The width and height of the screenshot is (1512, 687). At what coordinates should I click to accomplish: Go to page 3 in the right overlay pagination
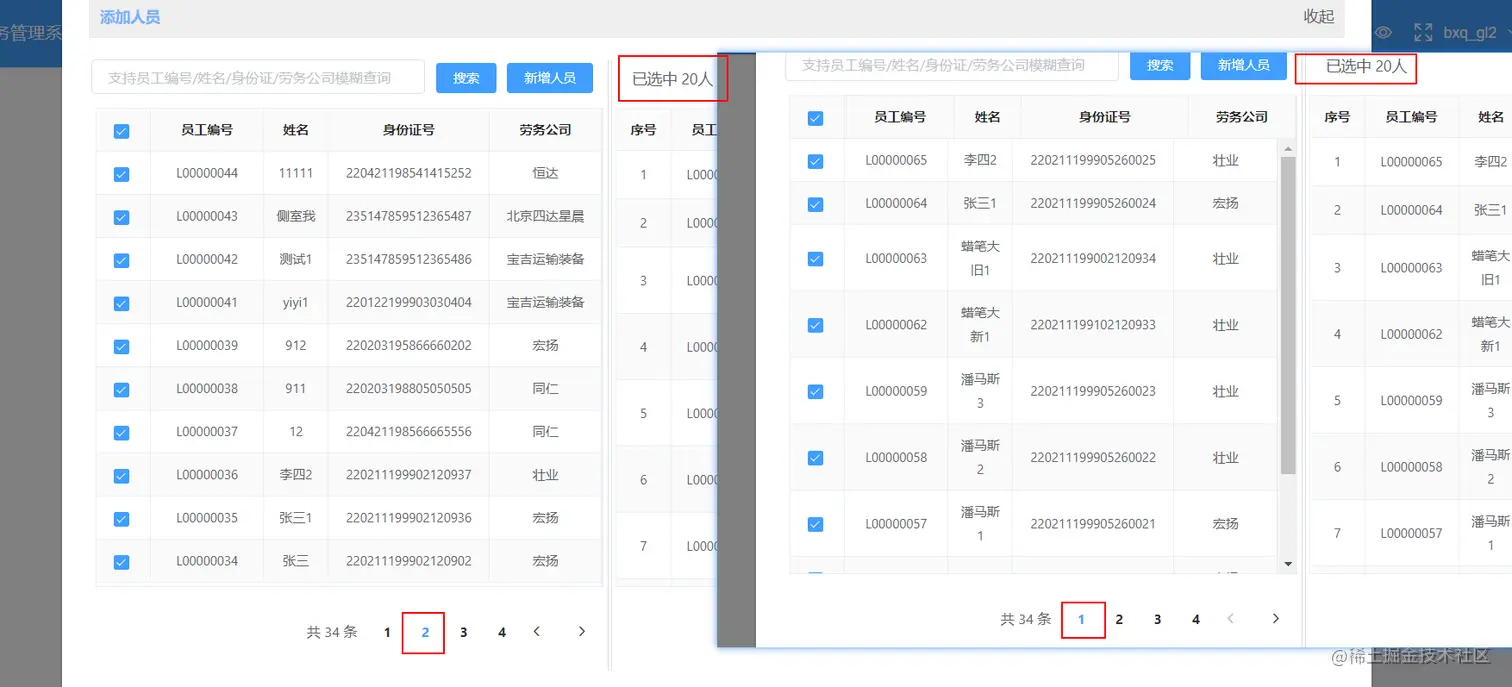tap(1157, 619)
